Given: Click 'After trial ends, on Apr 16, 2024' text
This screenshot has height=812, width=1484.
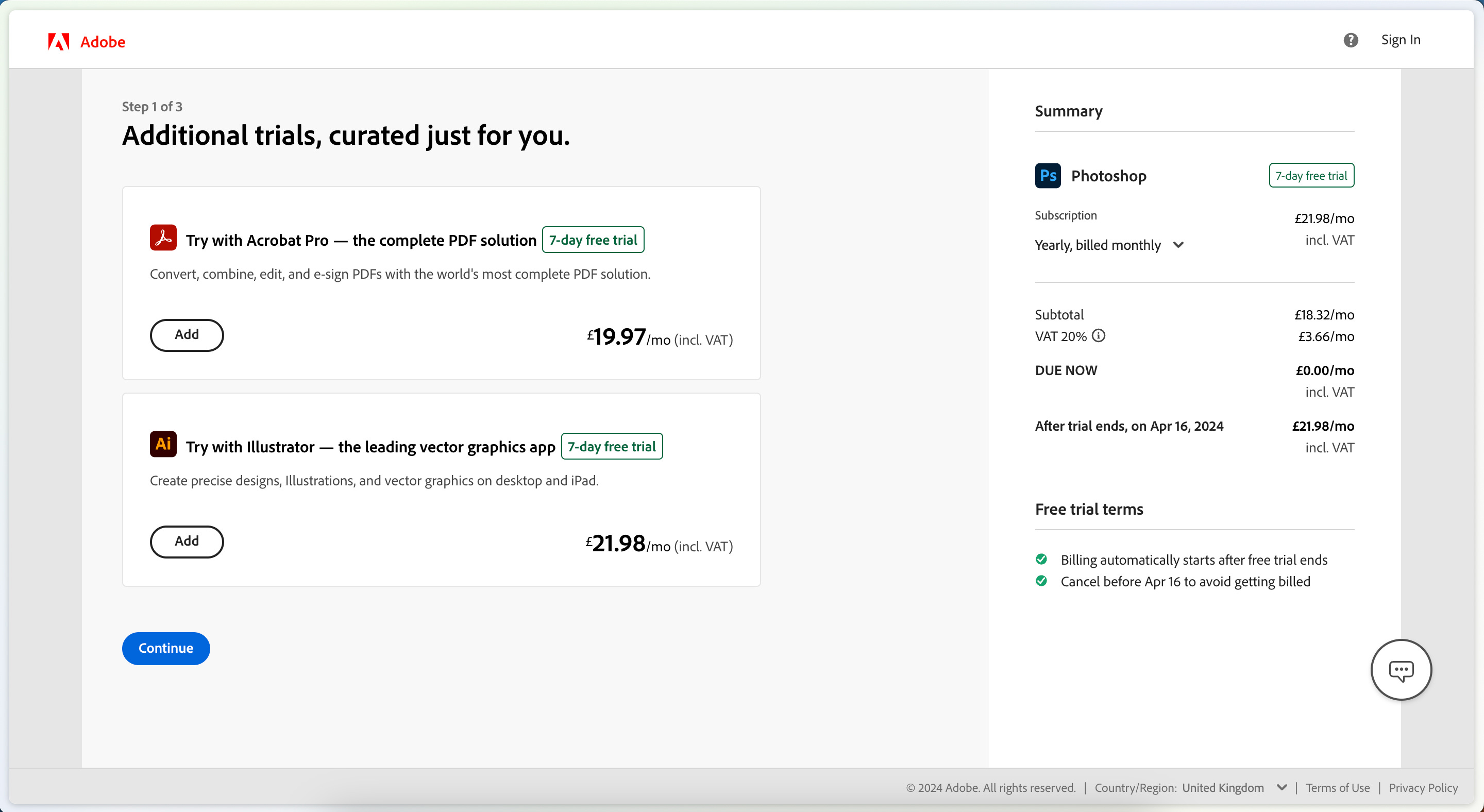Looking at the screenshot, I should click(x=1129, y=426).
